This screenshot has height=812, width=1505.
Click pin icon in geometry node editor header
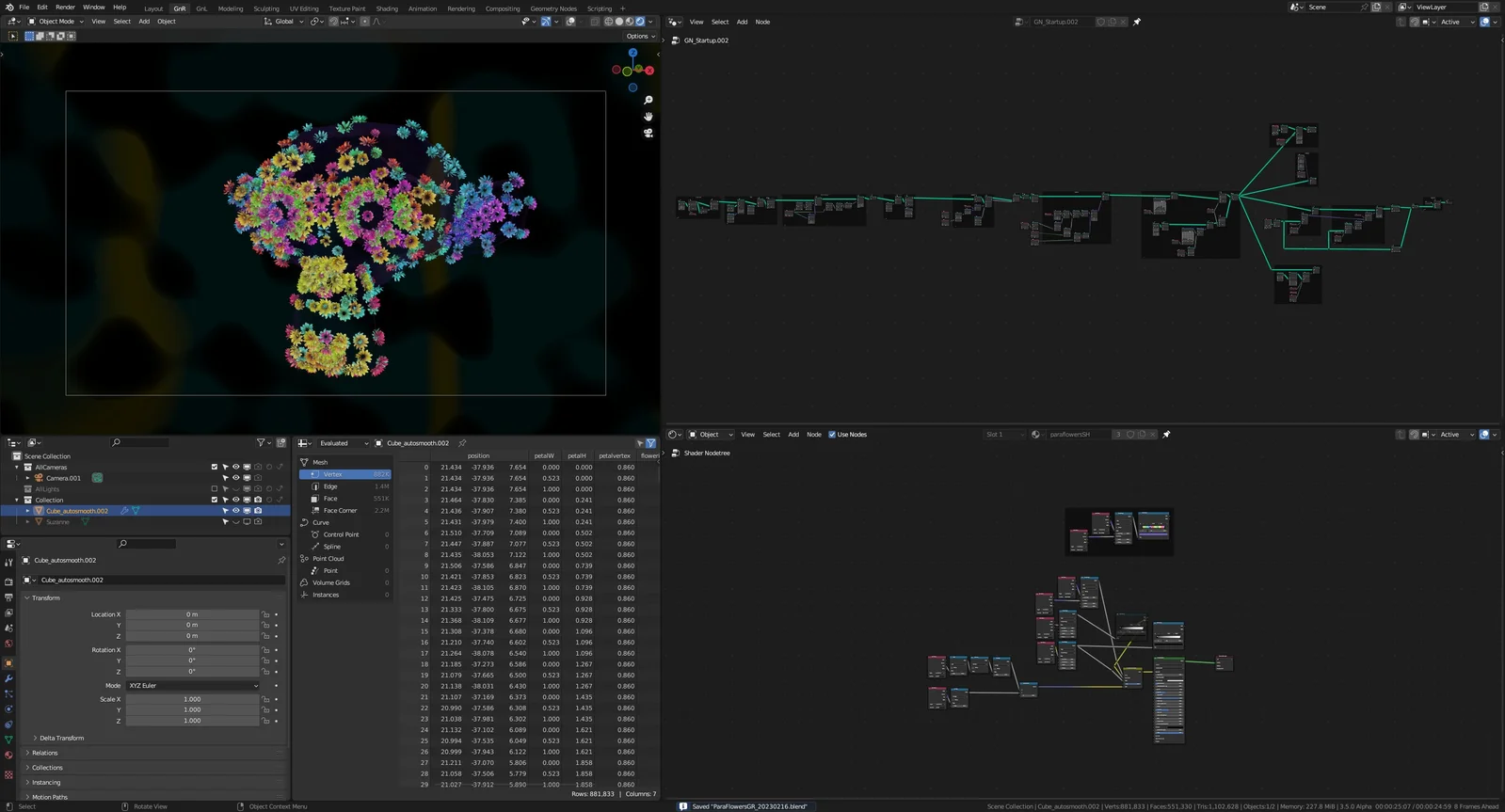point(1137,22)
